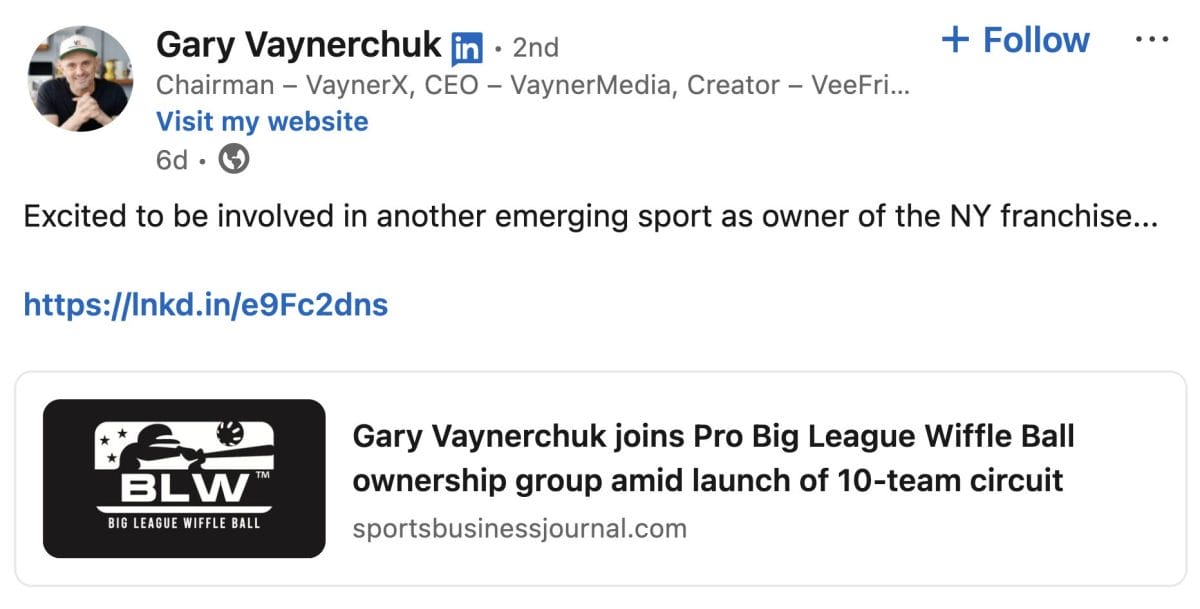The height and width of the screenshot is (609, 1200).
Task: Click the sportsbusinessjournal.com source domain
Action: (x=519, y=528)
